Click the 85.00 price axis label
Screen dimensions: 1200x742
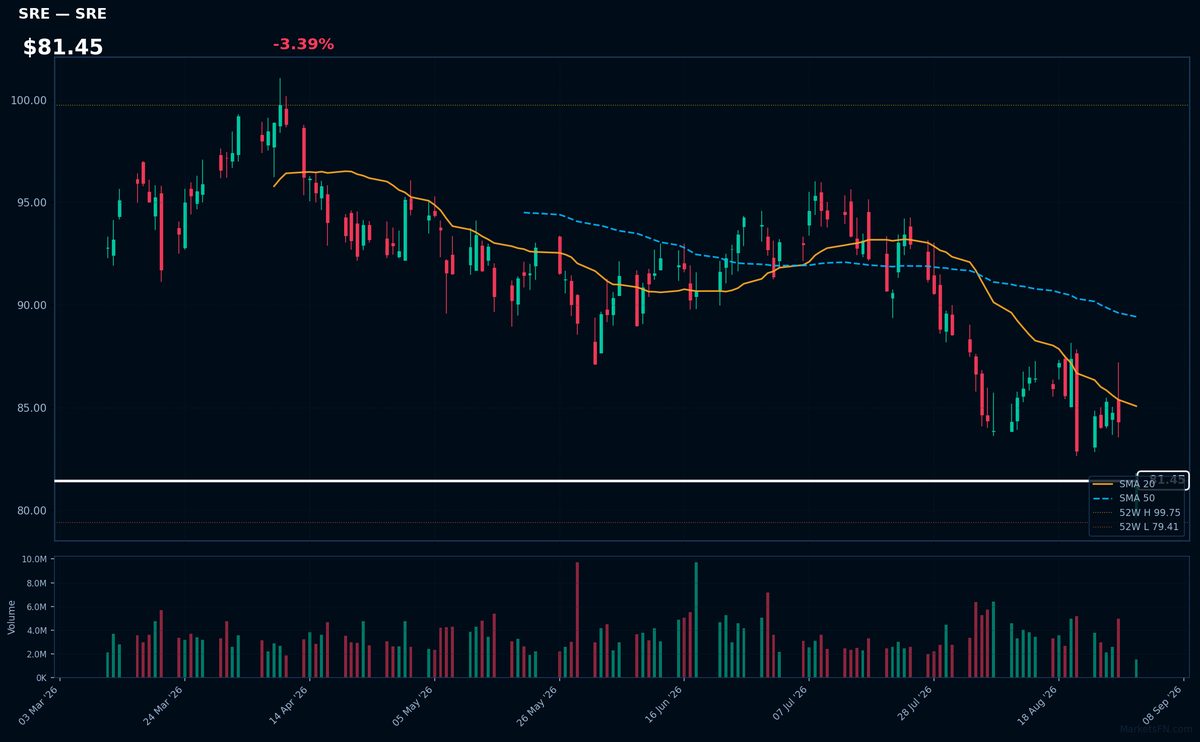pyautogui.click(x=32, y=408)
